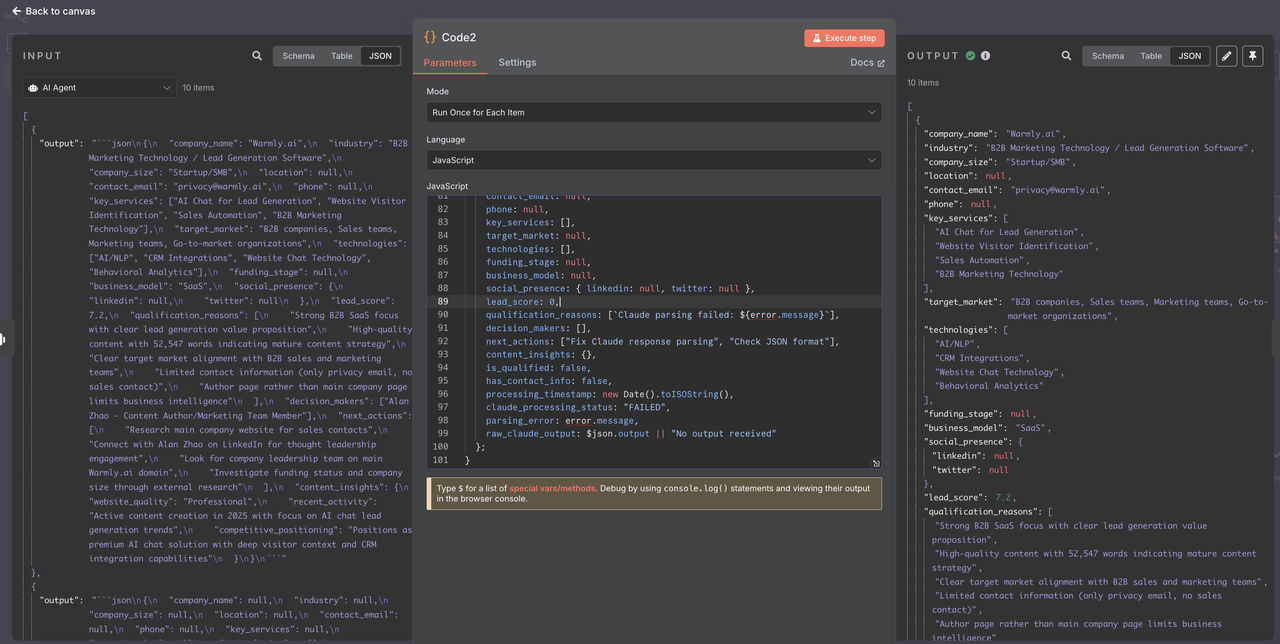Click the handle on the left screen edge
The width and height of the screenshot is (1280, 644).
[3, 339]
